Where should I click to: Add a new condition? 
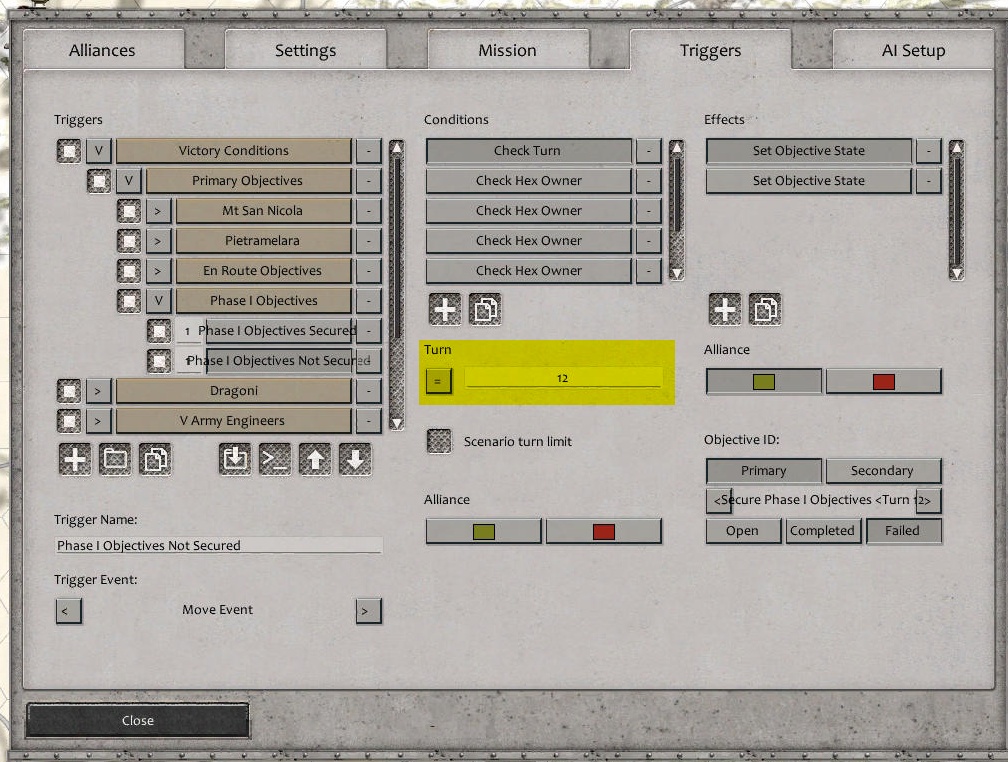[445, 309]
